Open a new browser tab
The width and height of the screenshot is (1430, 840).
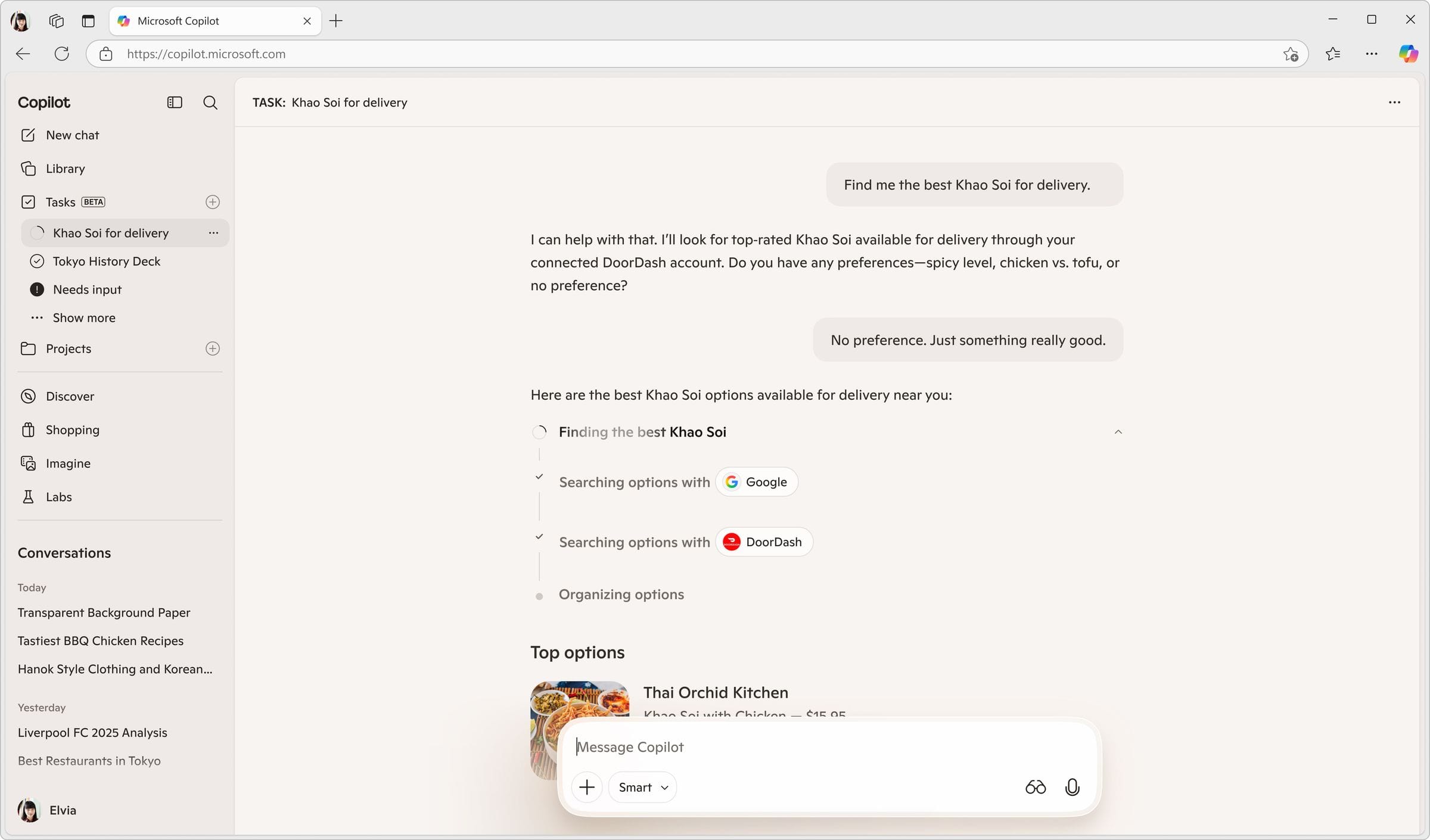click(336, 21)
